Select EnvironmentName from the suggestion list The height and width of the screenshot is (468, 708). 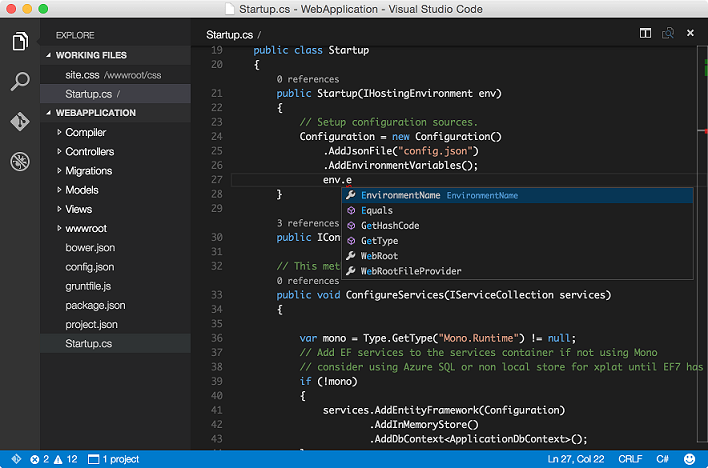tap(400, 196)
